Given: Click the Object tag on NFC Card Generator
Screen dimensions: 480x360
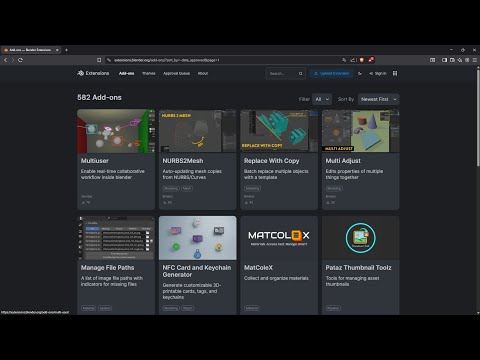Looking at the screenshot, I should click(x=188, y=308).
